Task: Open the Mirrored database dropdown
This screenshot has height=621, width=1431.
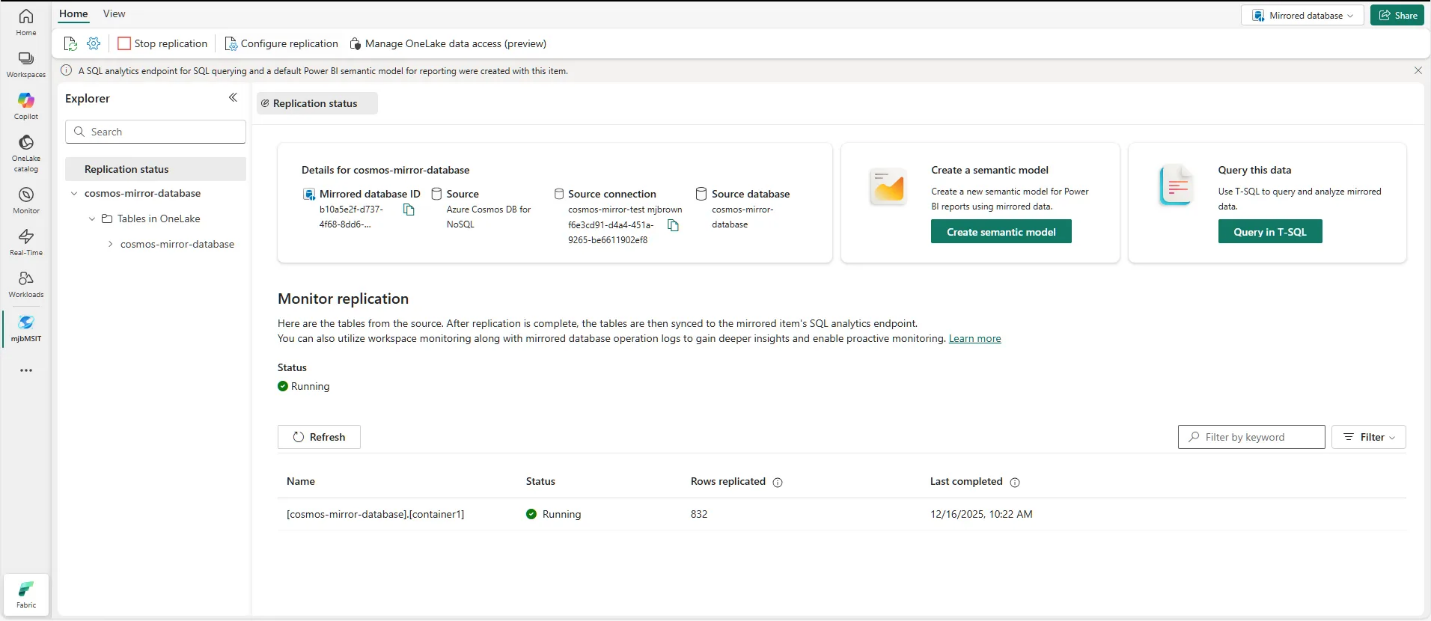Action: click(1302, 16)
